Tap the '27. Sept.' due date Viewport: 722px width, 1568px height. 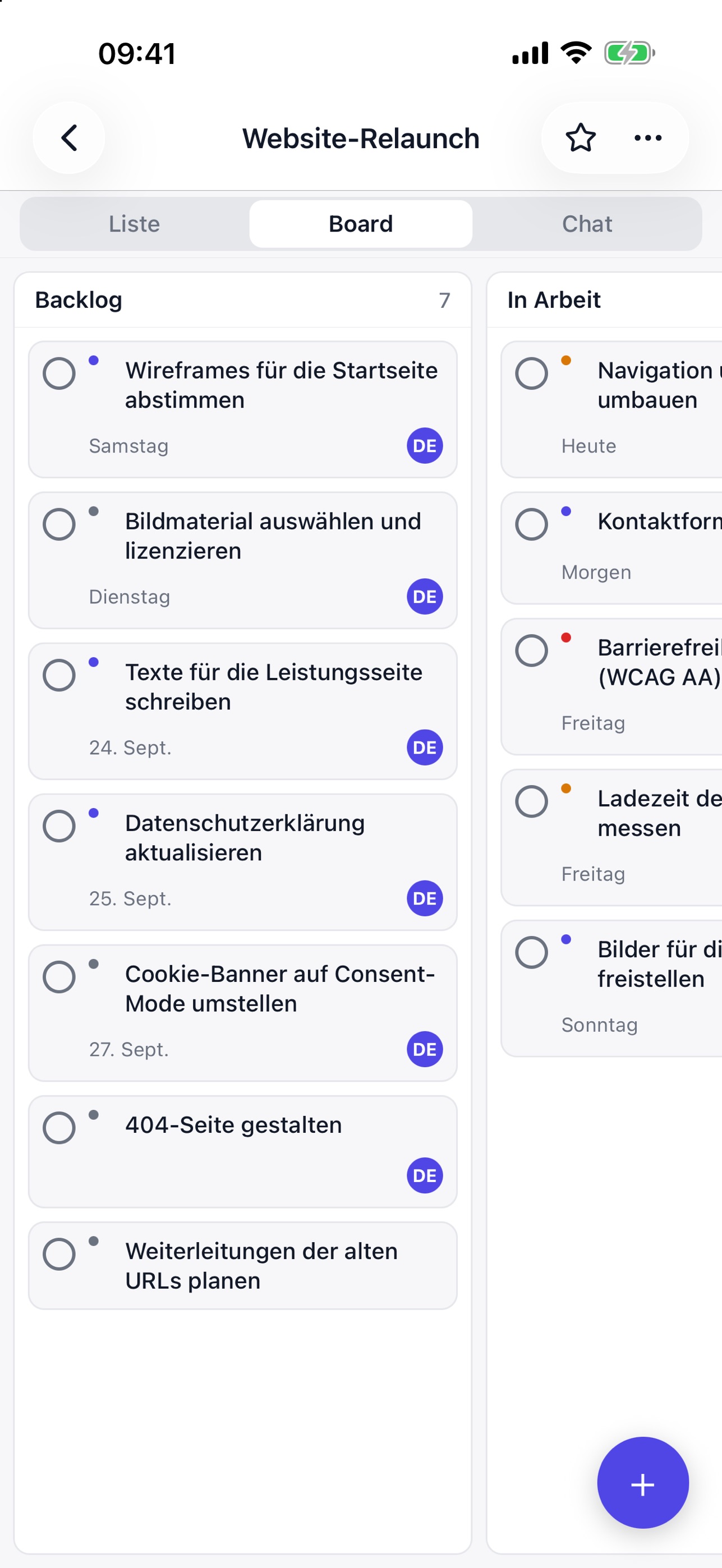129,1050
